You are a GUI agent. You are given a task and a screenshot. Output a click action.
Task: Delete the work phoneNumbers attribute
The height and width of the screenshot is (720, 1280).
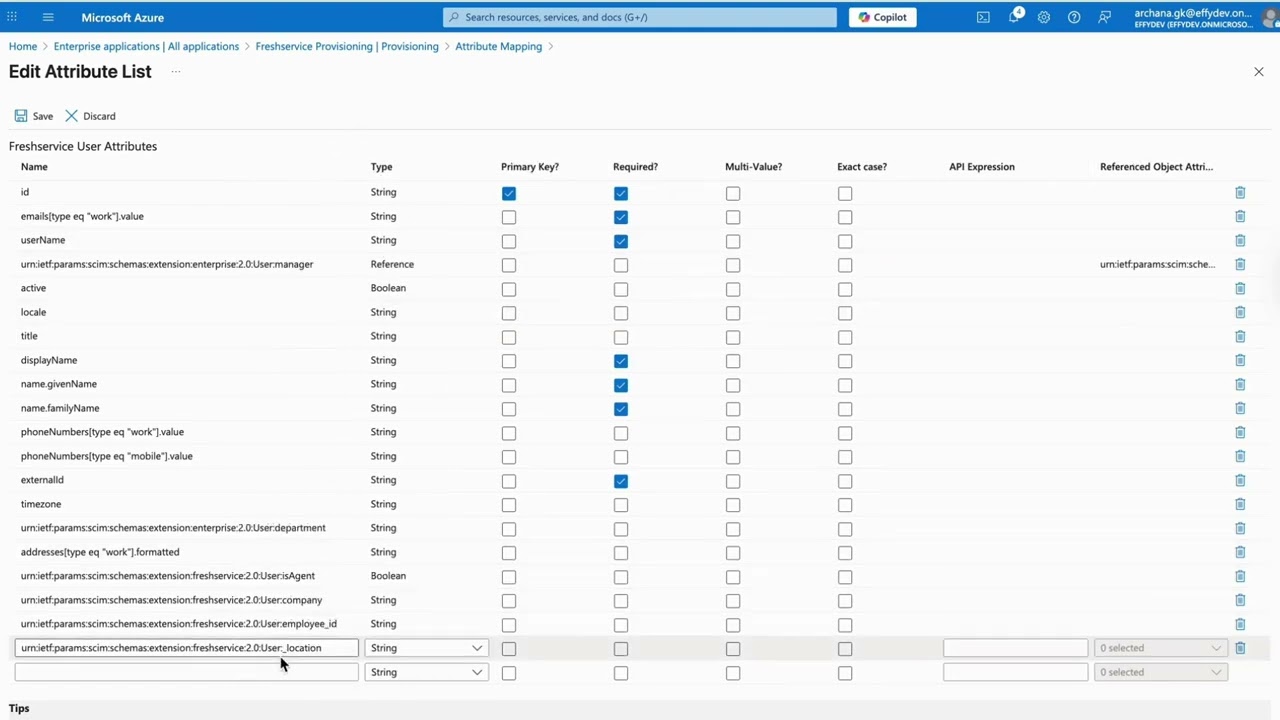coord(1240,432)
